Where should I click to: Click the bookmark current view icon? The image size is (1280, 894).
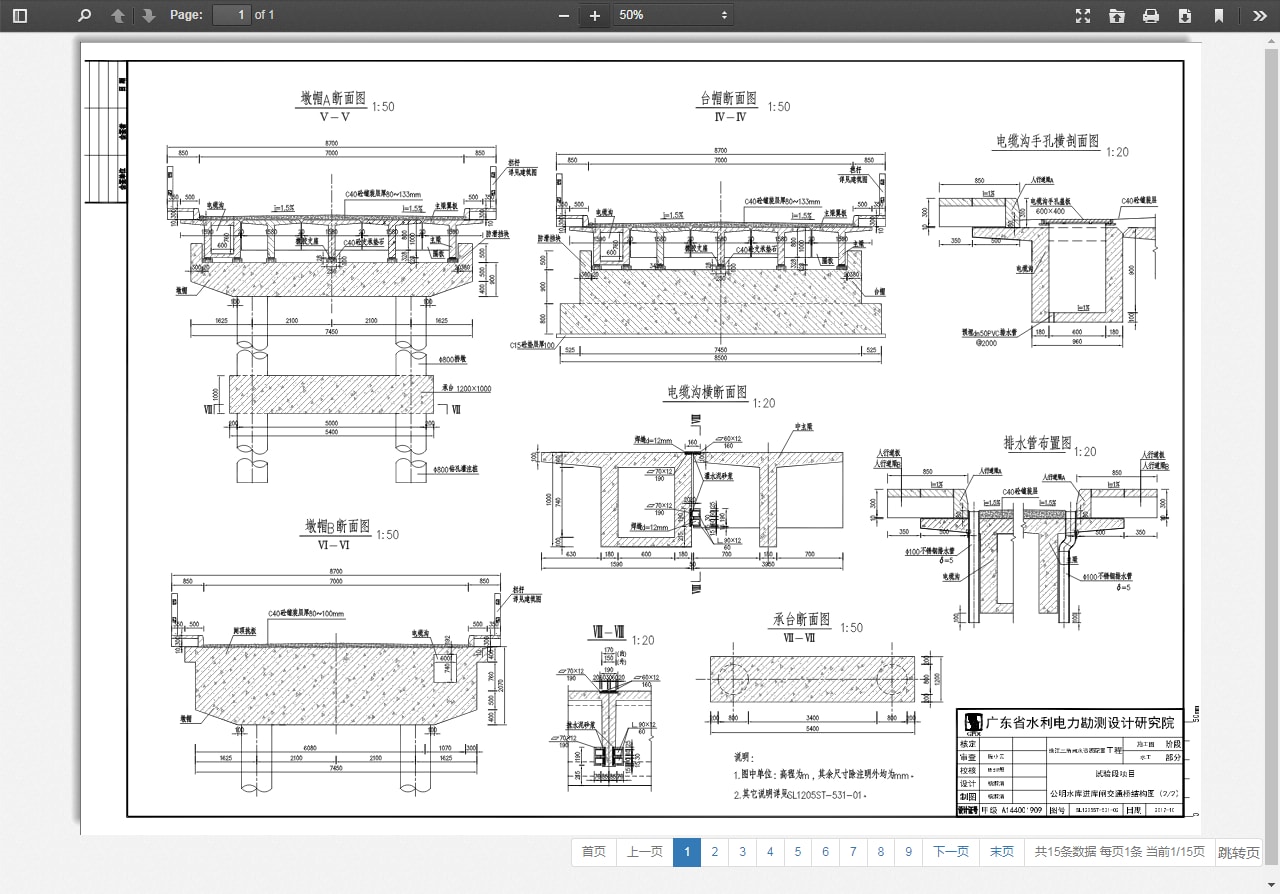(1219, 15)
